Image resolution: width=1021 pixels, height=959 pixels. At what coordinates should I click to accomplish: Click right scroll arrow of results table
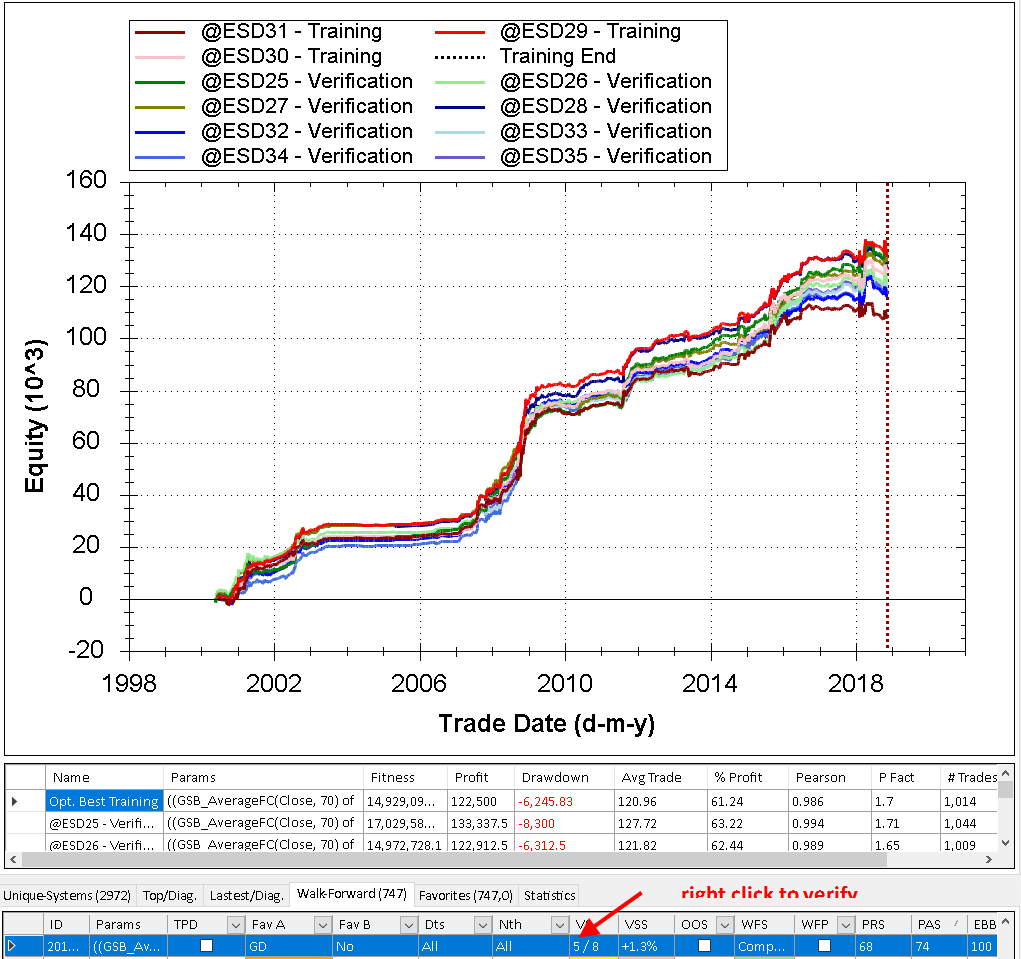(x=989, y=859)
